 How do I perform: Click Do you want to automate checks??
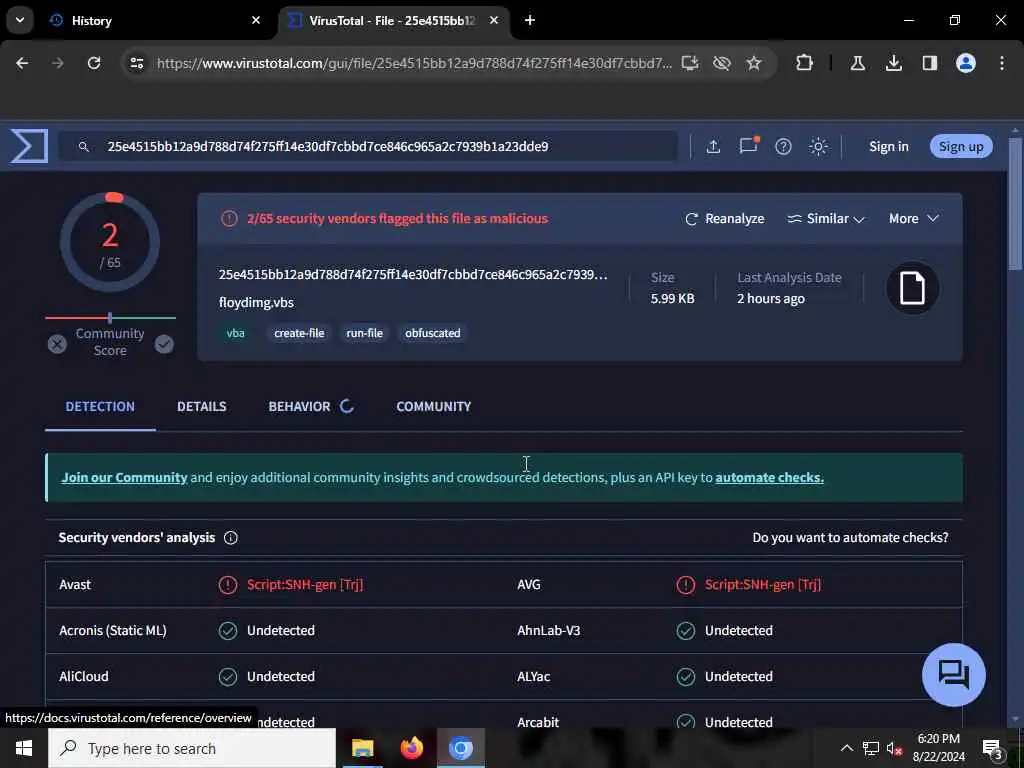click(x=850, y=537)
